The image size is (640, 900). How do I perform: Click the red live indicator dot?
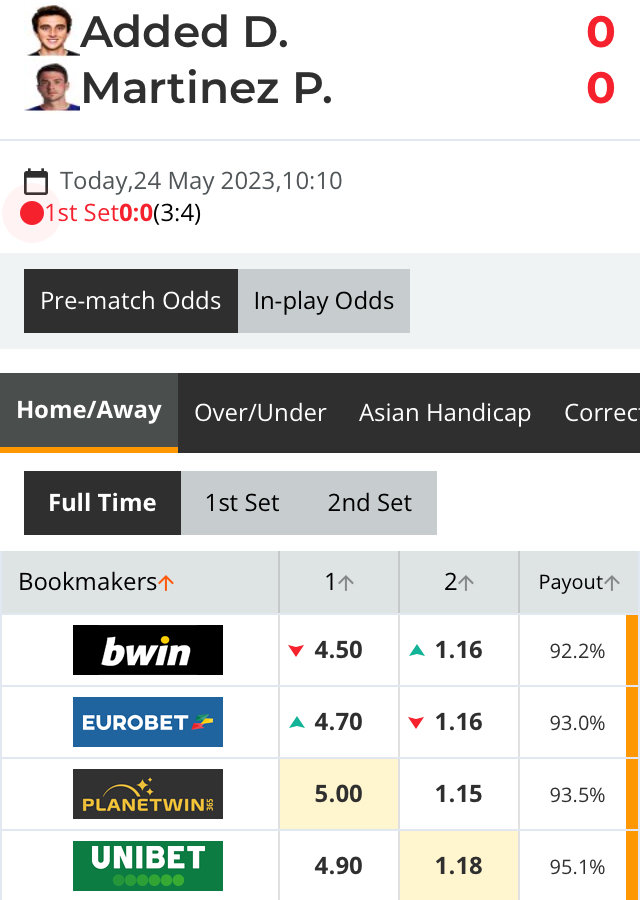pos(32,214)
